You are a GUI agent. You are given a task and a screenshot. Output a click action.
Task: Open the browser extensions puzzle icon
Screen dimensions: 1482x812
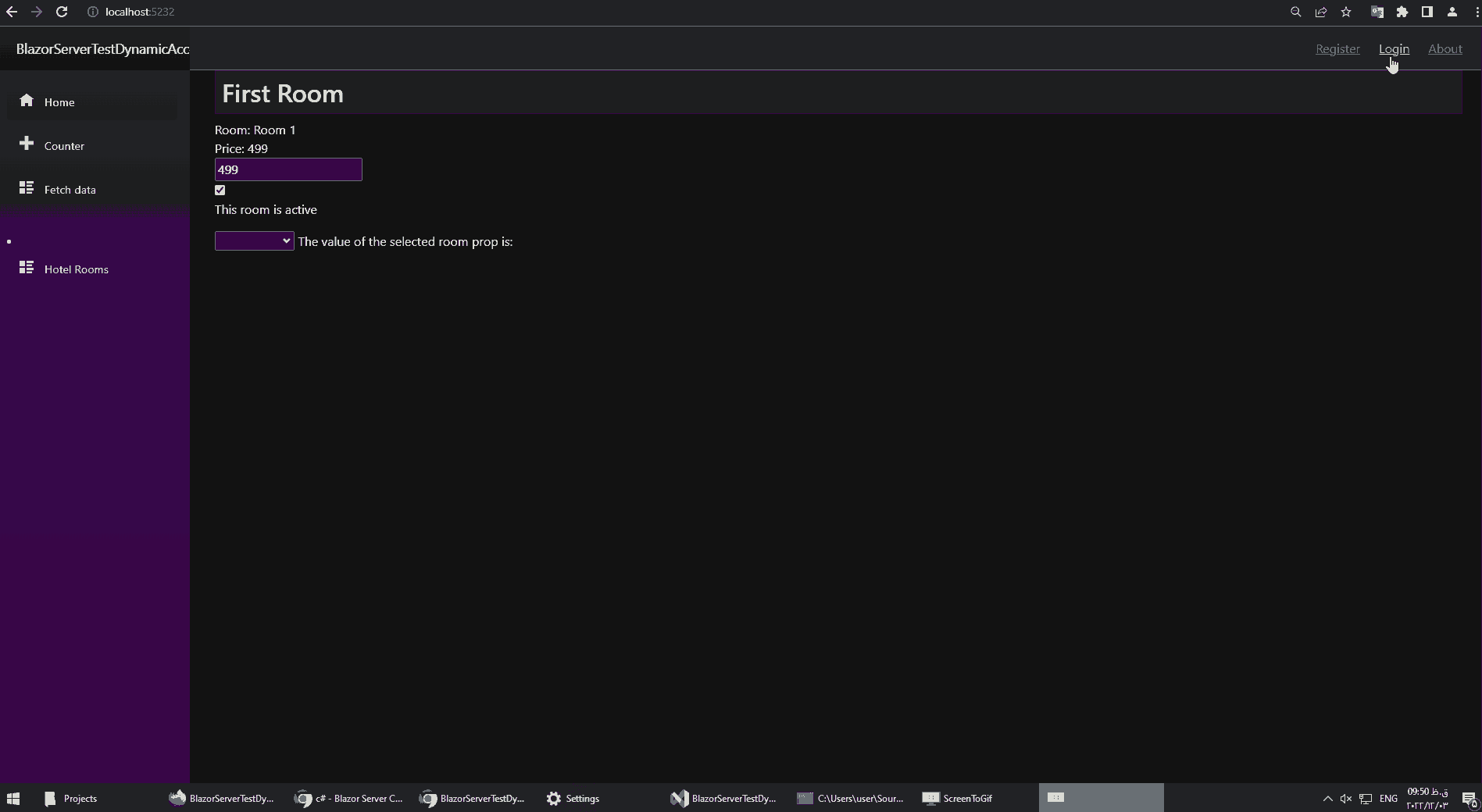(x=1402, y=12)
